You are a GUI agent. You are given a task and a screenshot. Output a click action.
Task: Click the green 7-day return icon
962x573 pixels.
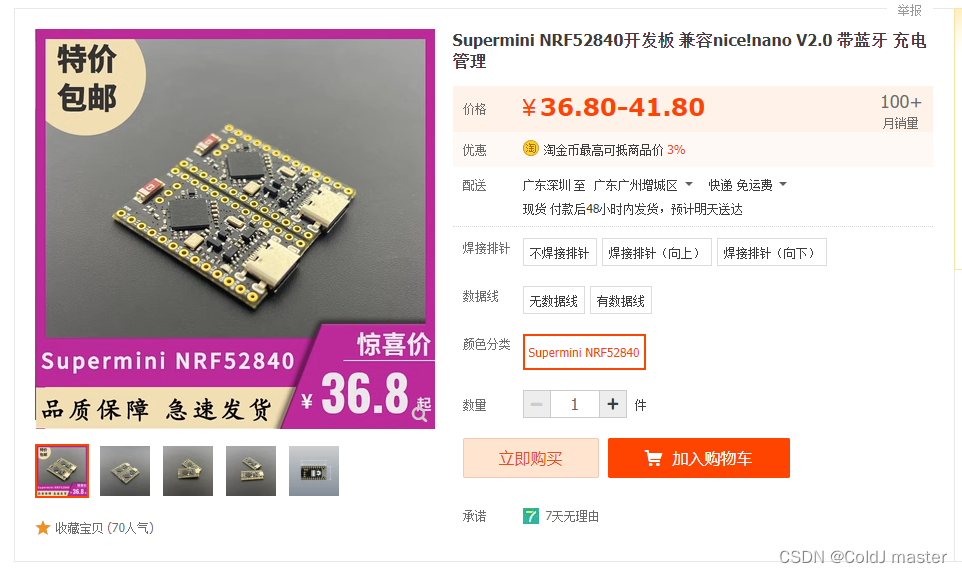[531, 516]
